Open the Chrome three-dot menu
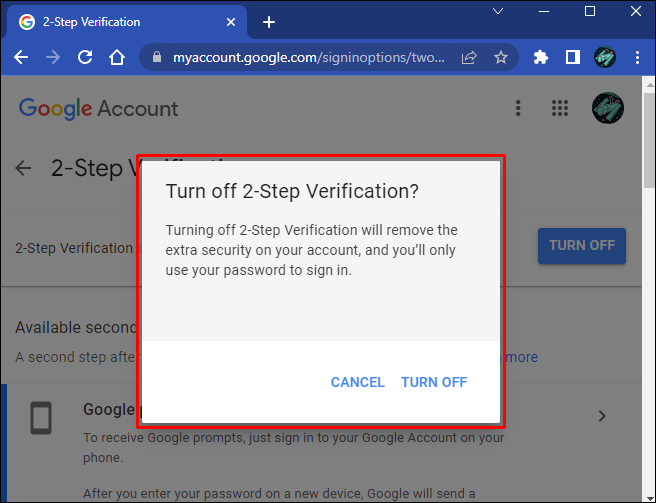The image size is (656, 503). coord(637,58)
